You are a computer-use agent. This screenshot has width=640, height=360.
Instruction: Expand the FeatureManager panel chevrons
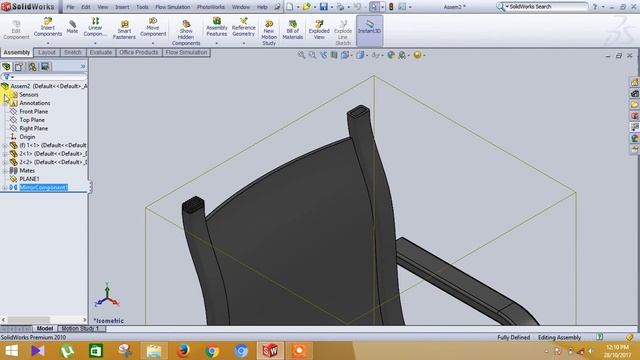click(83, 66)
